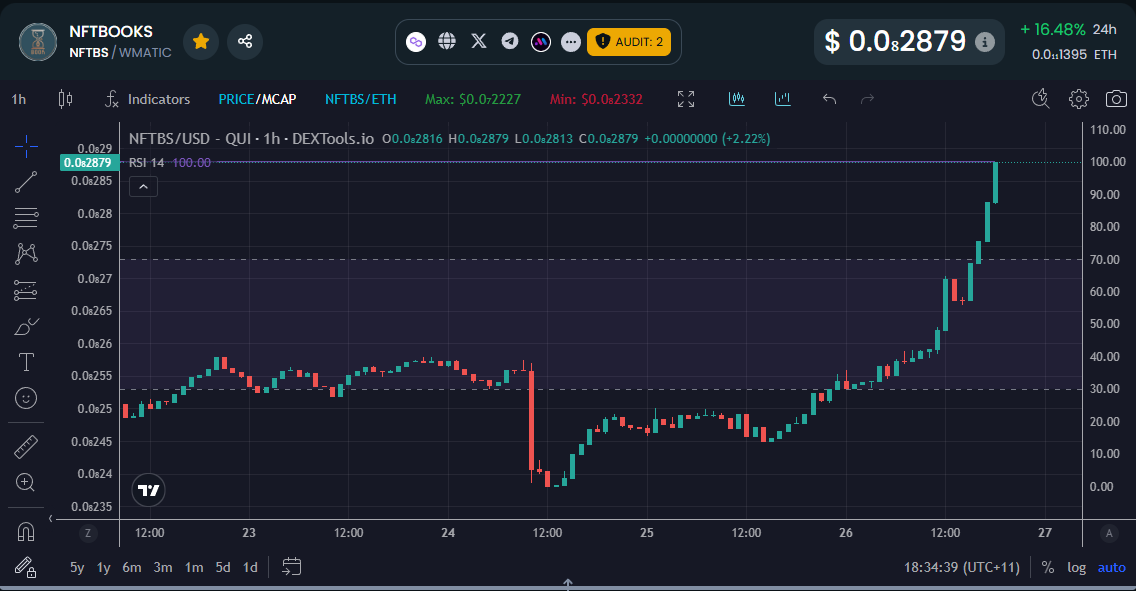Open chart settings gear
Image resolution: width=1136 pixels, height=591 pixels.
coord(1078,99)
